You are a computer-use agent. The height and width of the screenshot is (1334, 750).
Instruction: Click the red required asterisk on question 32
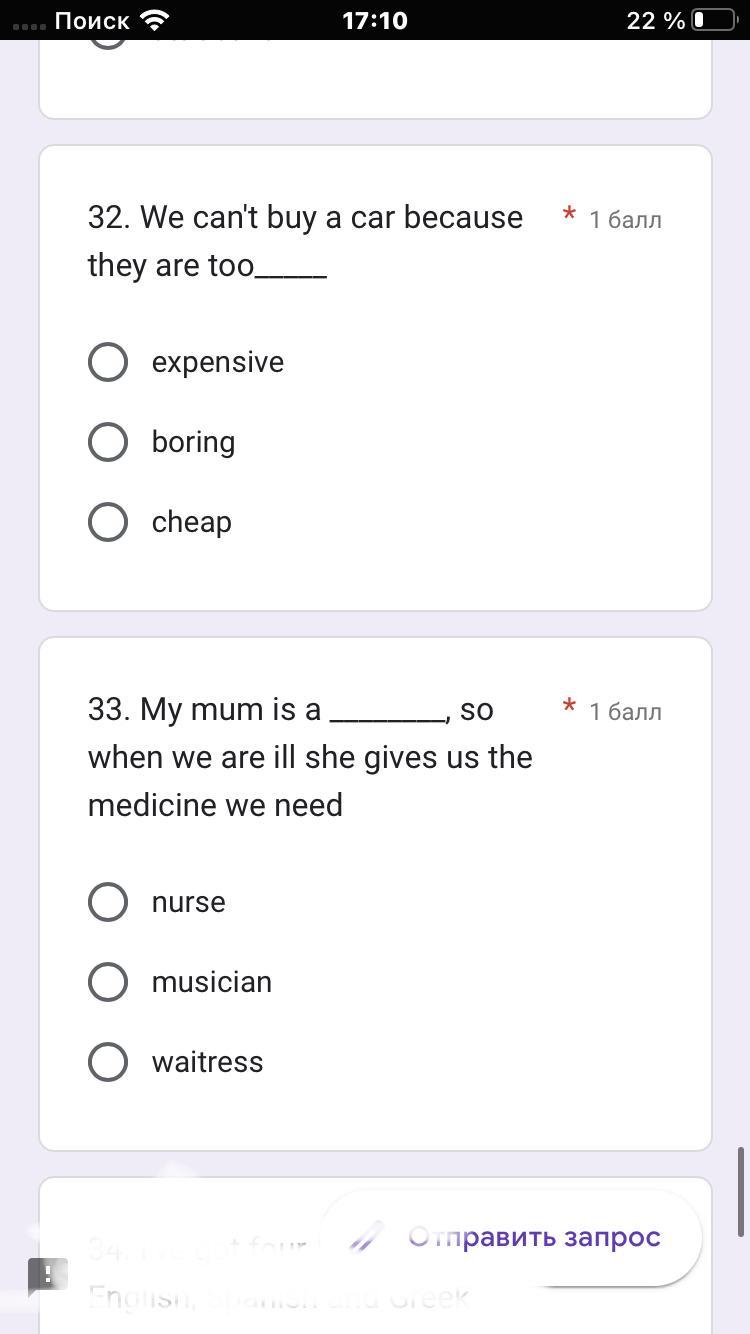click(x=569, y=214)
